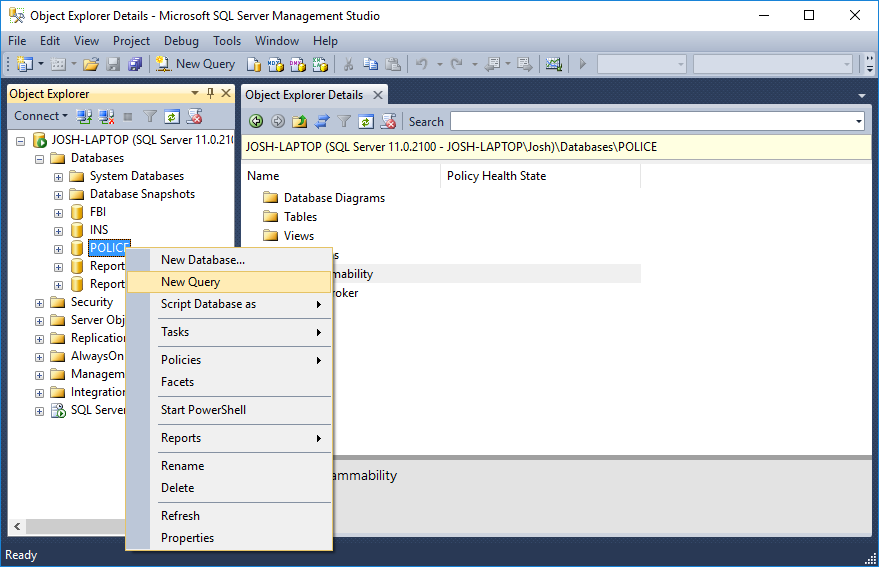Toggle Auto Hide pin on Object Explorer panel
This screenshot has width=879, height=567.
pyautogui.click(x=210, y=94)
